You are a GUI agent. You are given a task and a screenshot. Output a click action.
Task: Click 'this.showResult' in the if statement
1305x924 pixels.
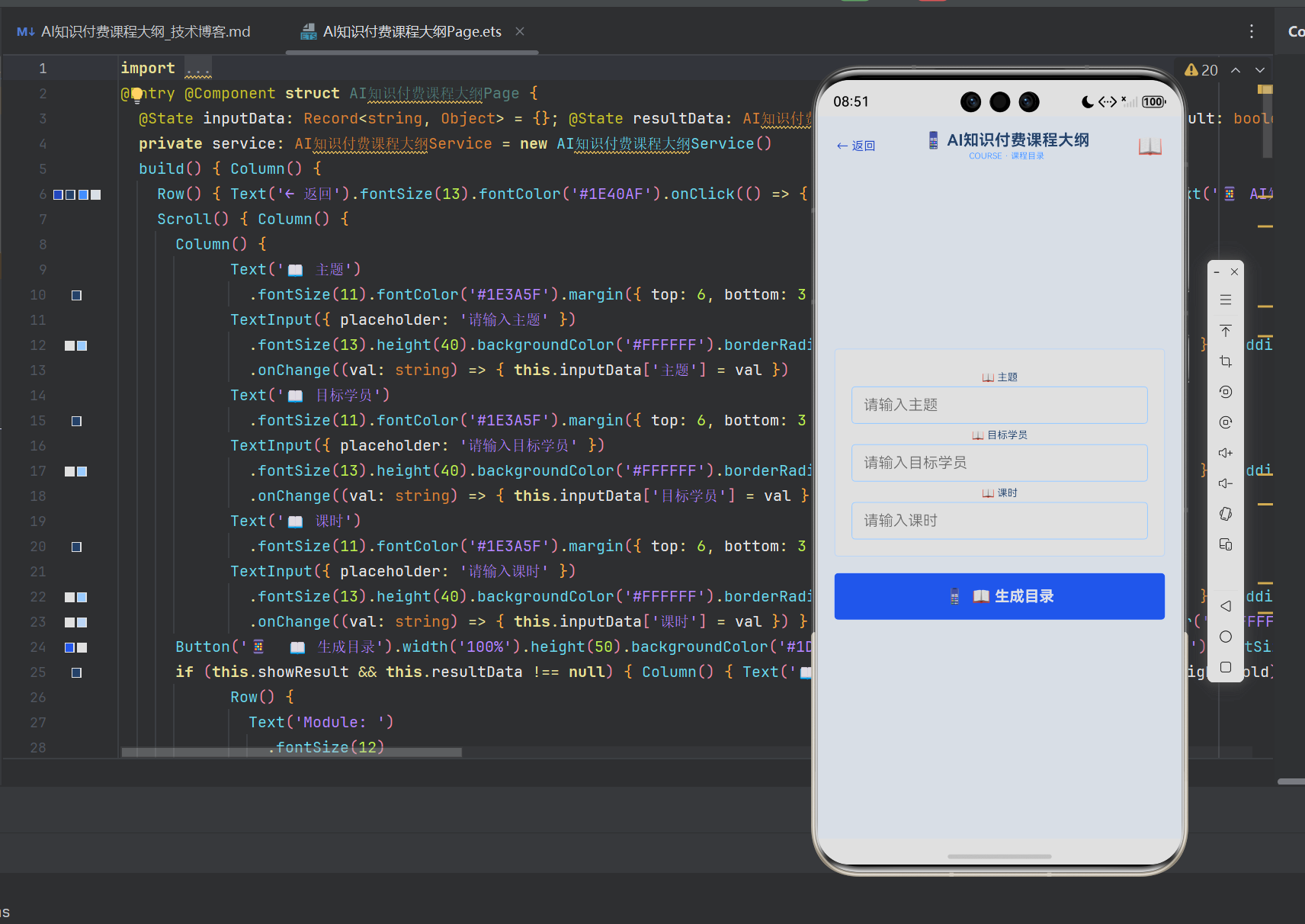(x=281, y=672)
